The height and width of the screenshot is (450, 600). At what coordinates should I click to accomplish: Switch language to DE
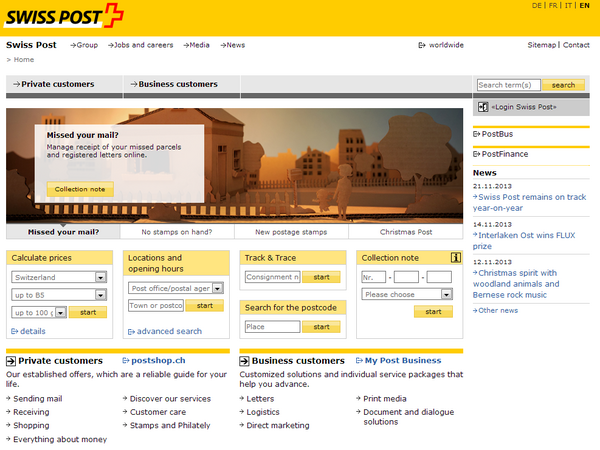coord(536,5)
